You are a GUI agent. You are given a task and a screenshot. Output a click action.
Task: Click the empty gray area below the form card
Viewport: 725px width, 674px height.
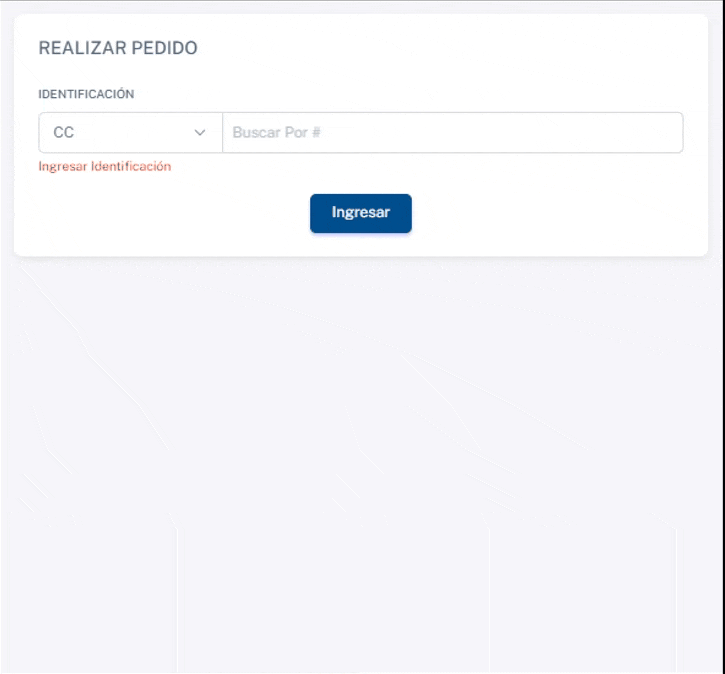pyautogui.click(x=360, y=450)
